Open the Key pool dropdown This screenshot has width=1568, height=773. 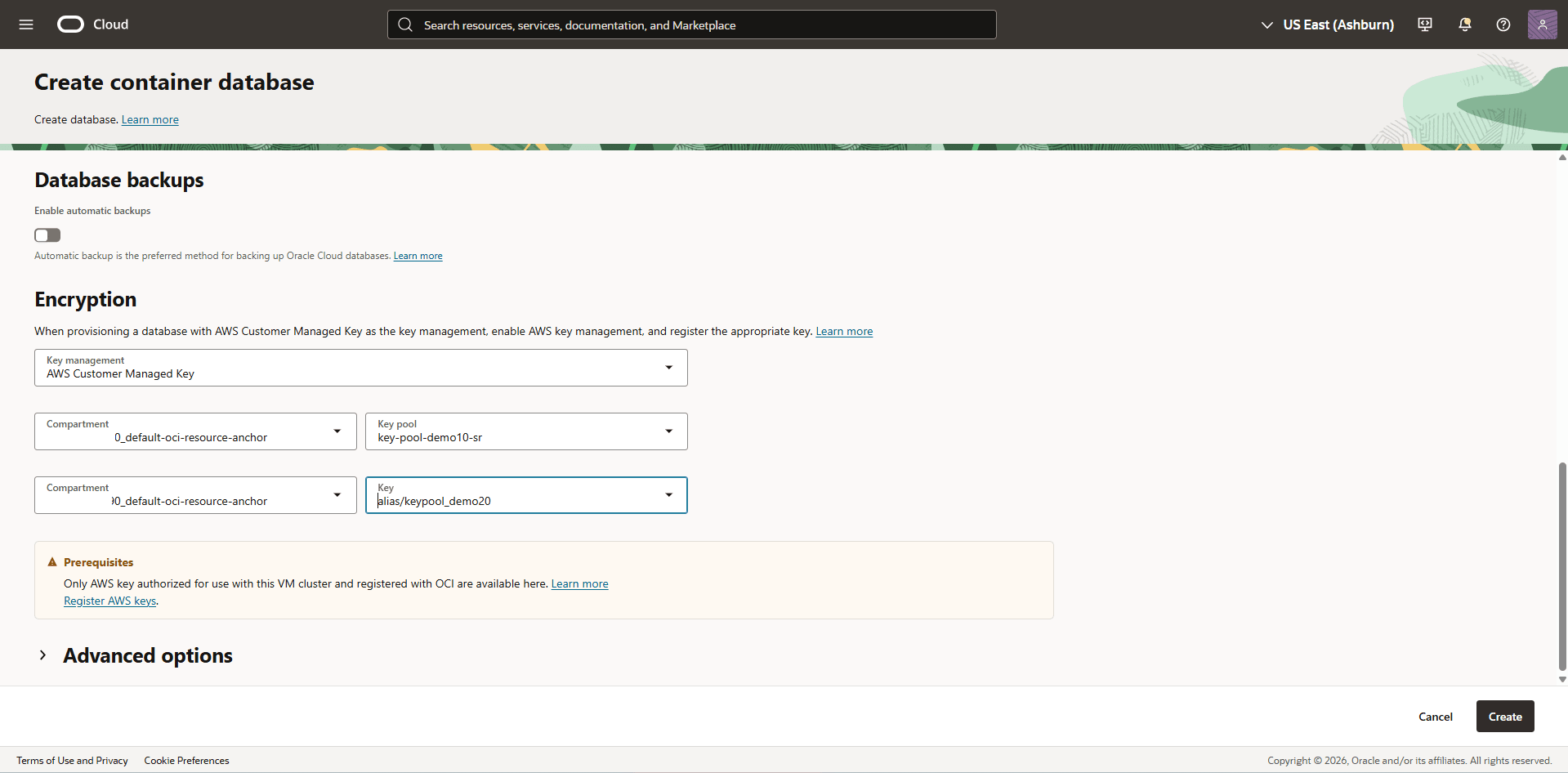click(x=526, y=431)
